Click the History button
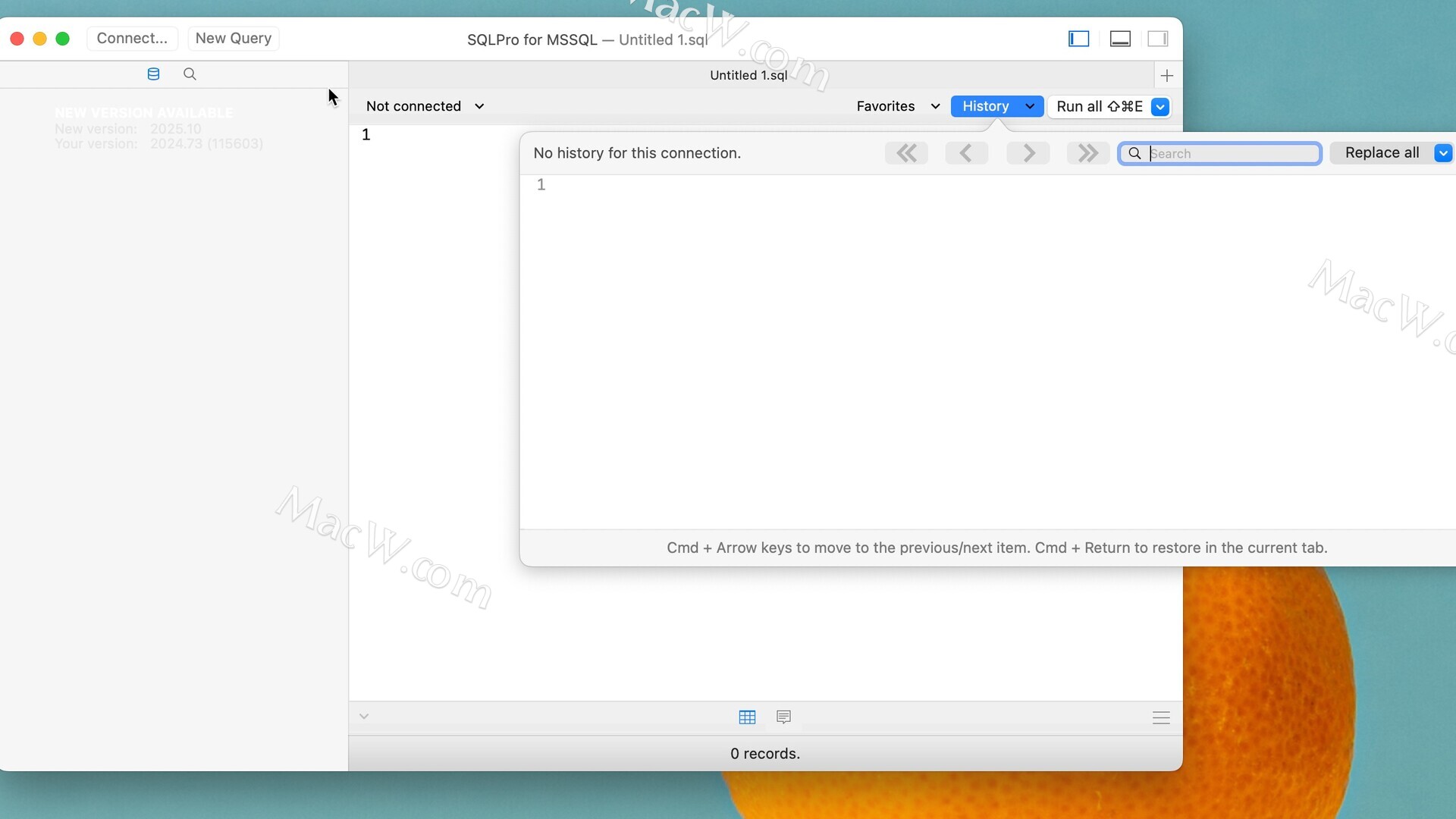Image resolution: width=1456 pixels, height=819 pixels. click(x=996, y=106)
